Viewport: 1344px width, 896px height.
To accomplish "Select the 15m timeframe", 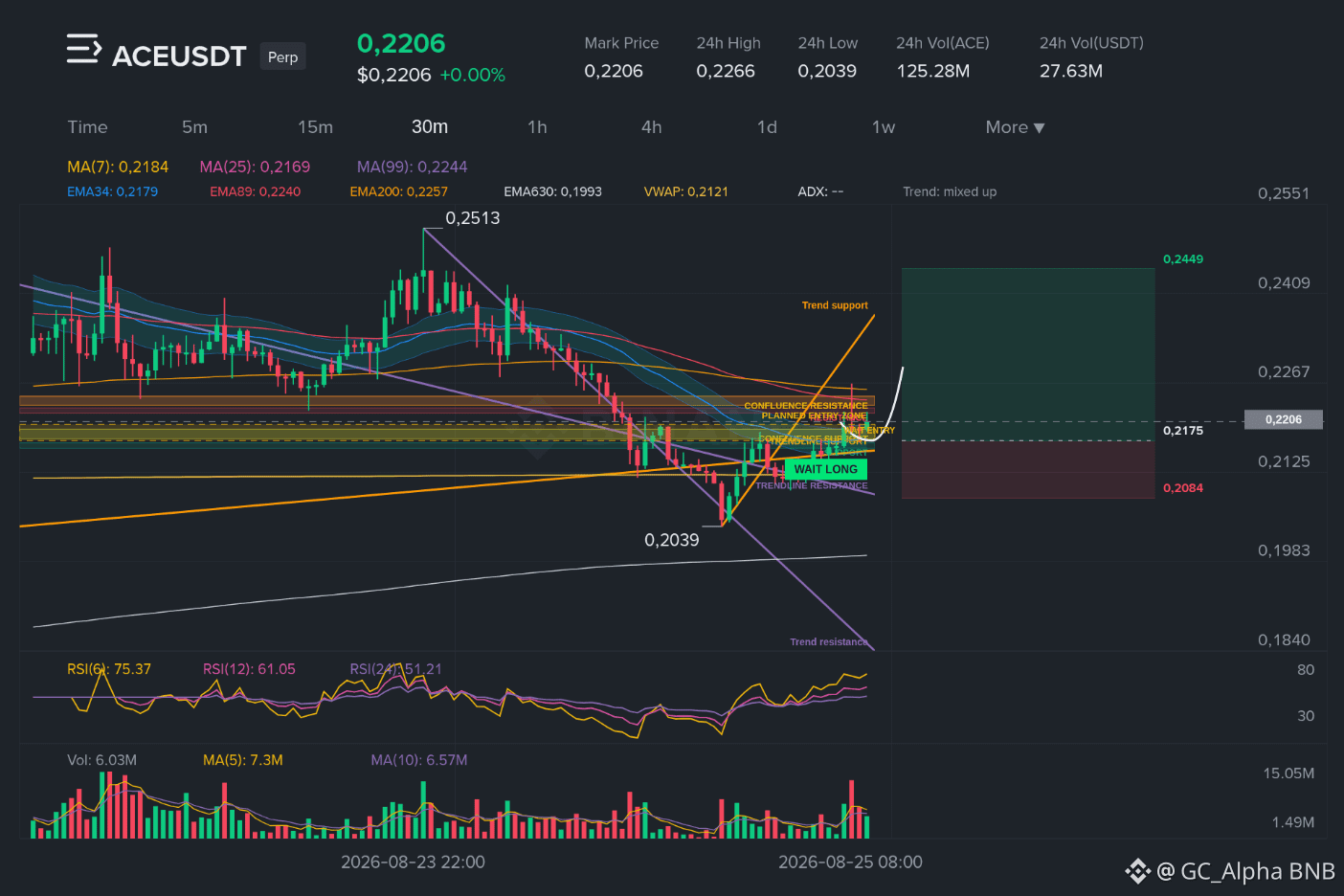I will (315, 127).
